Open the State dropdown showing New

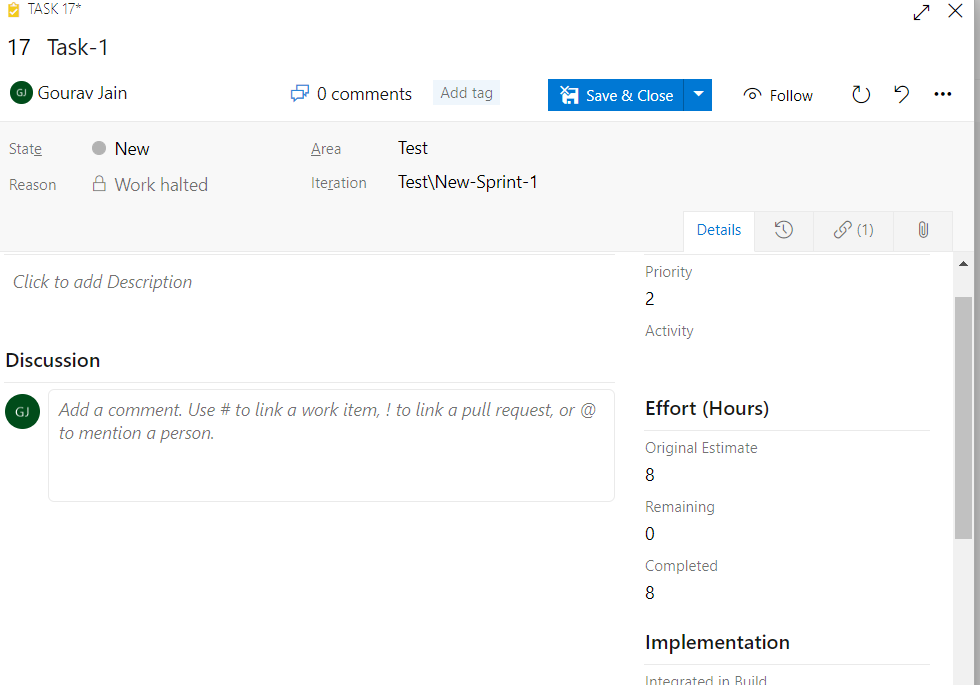(x=133, y=148)
